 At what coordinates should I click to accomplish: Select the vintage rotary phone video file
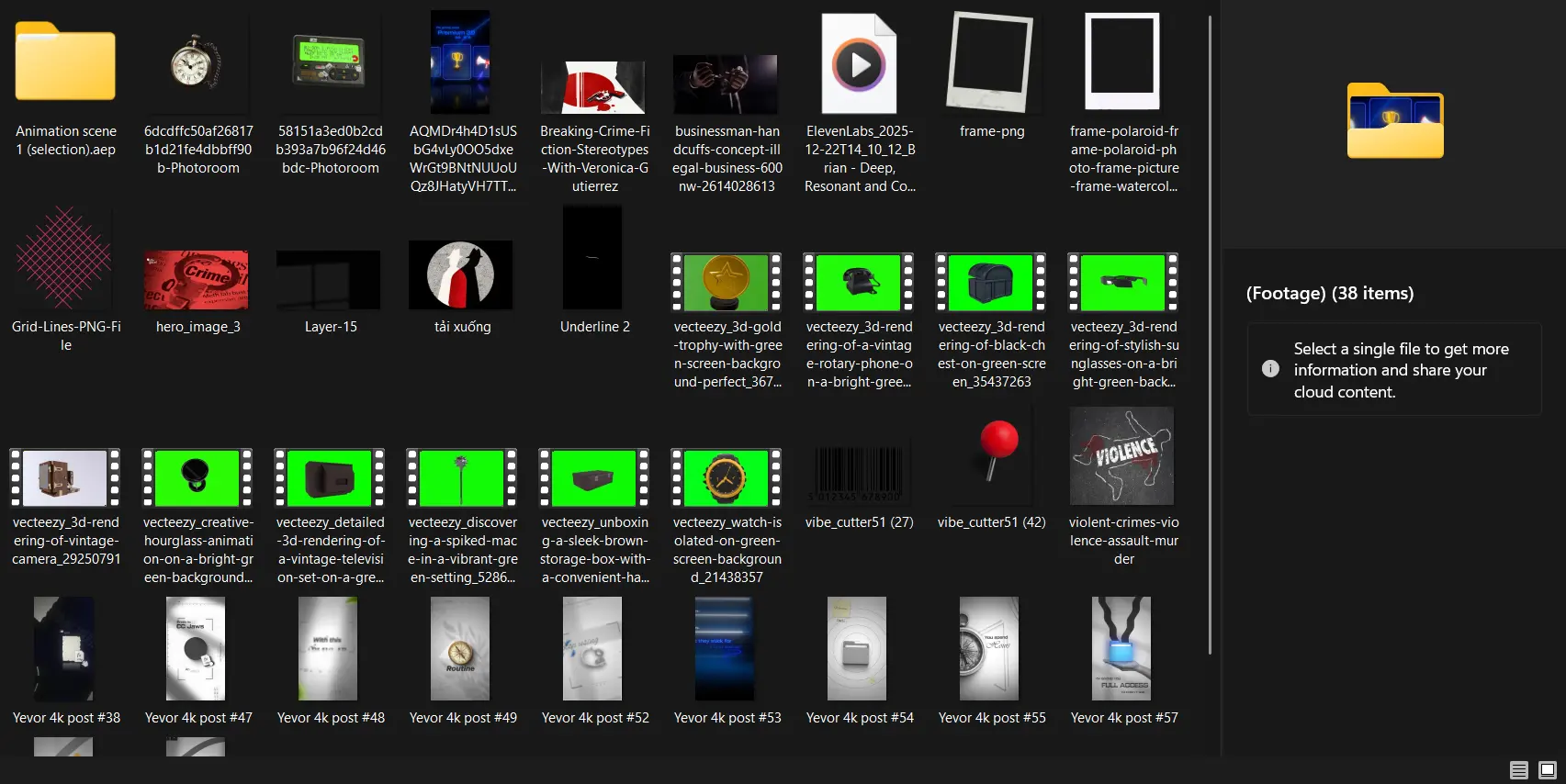pos(859,283)
